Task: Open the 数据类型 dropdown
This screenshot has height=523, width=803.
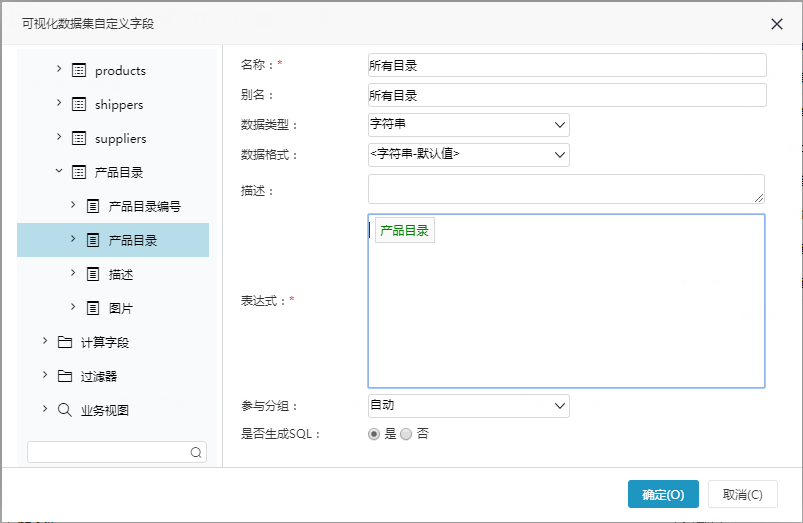Action: [x=469, y=125]
